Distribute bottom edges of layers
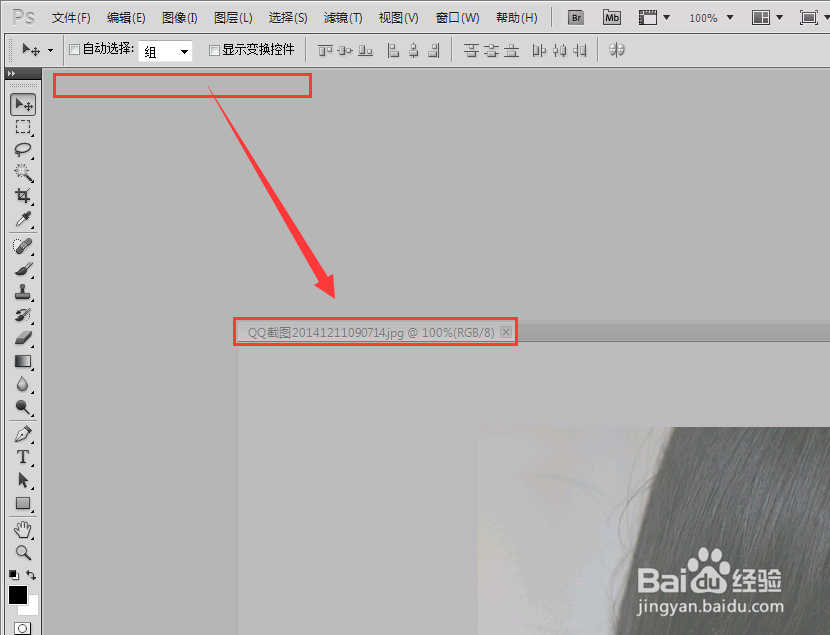Screen dimensions: 830x635 [x=511, y=50]
